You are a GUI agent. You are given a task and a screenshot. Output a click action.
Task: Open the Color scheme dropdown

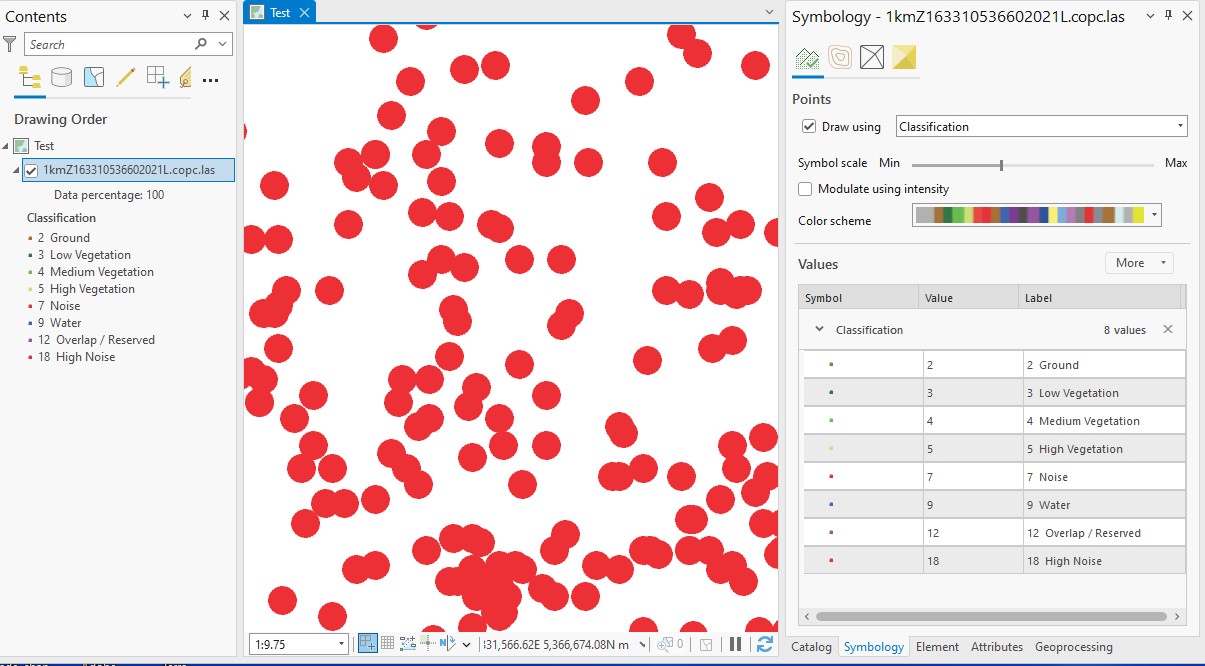pos(1155,214)
